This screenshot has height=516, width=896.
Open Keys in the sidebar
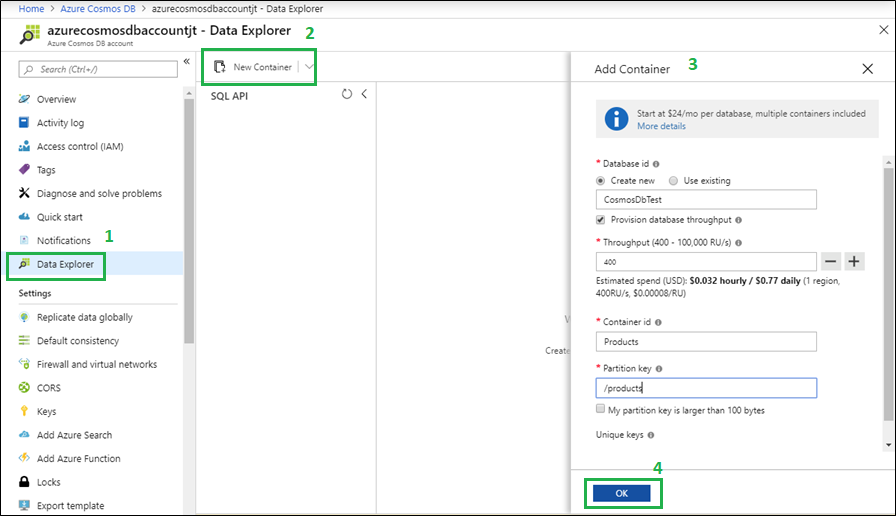tap(46, 411)
